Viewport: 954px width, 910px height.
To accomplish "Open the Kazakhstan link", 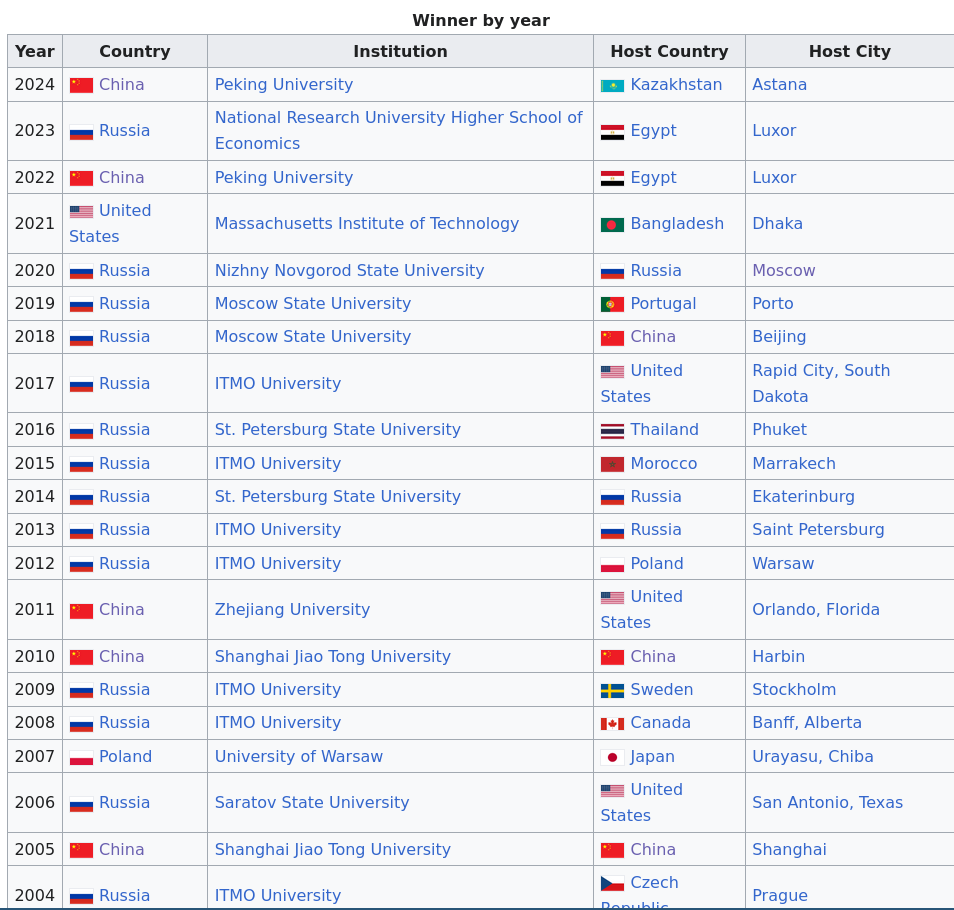I will coord(676,85).
